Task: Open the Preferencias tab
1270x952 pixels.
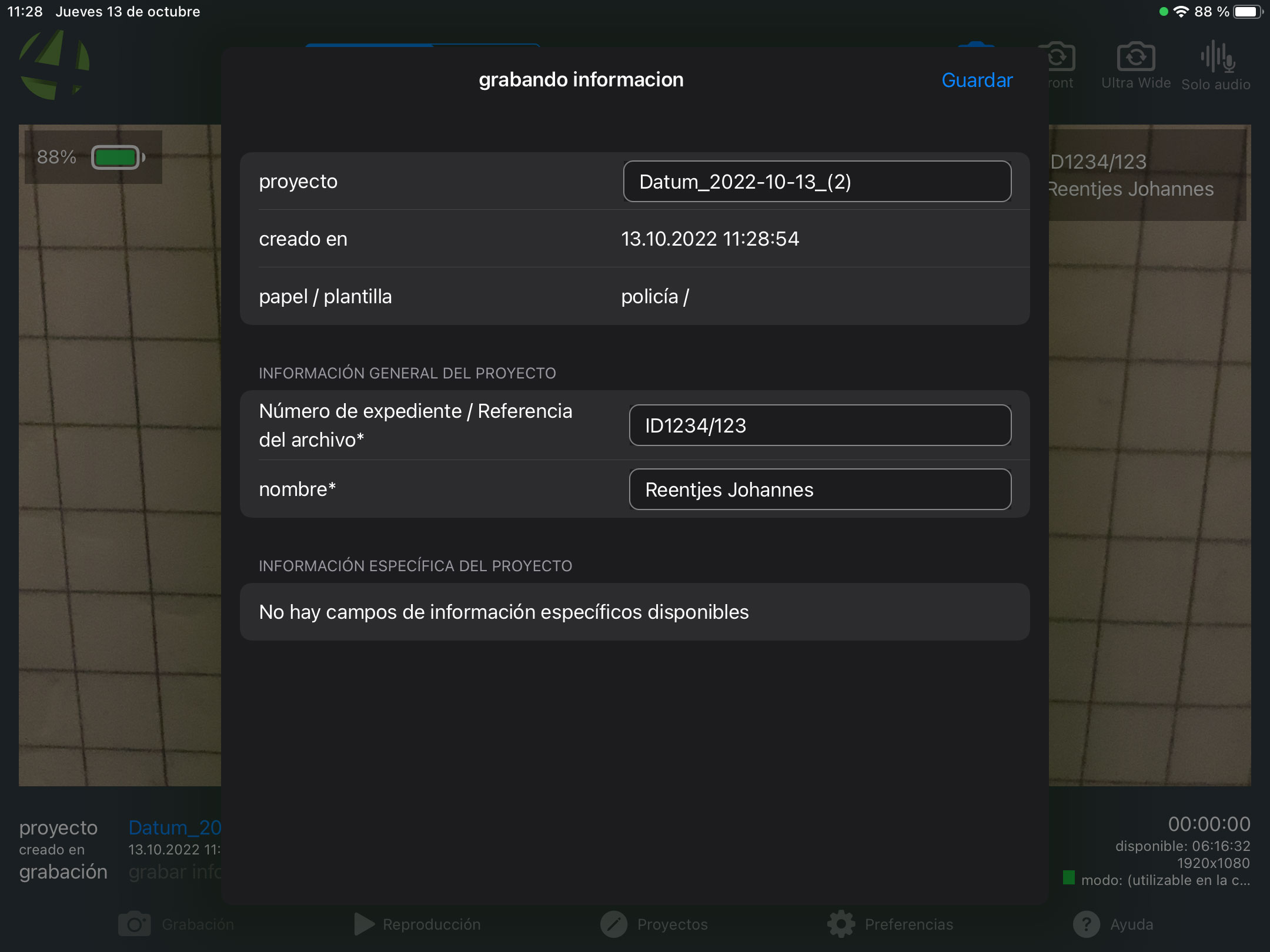Action: pos(890,924)
